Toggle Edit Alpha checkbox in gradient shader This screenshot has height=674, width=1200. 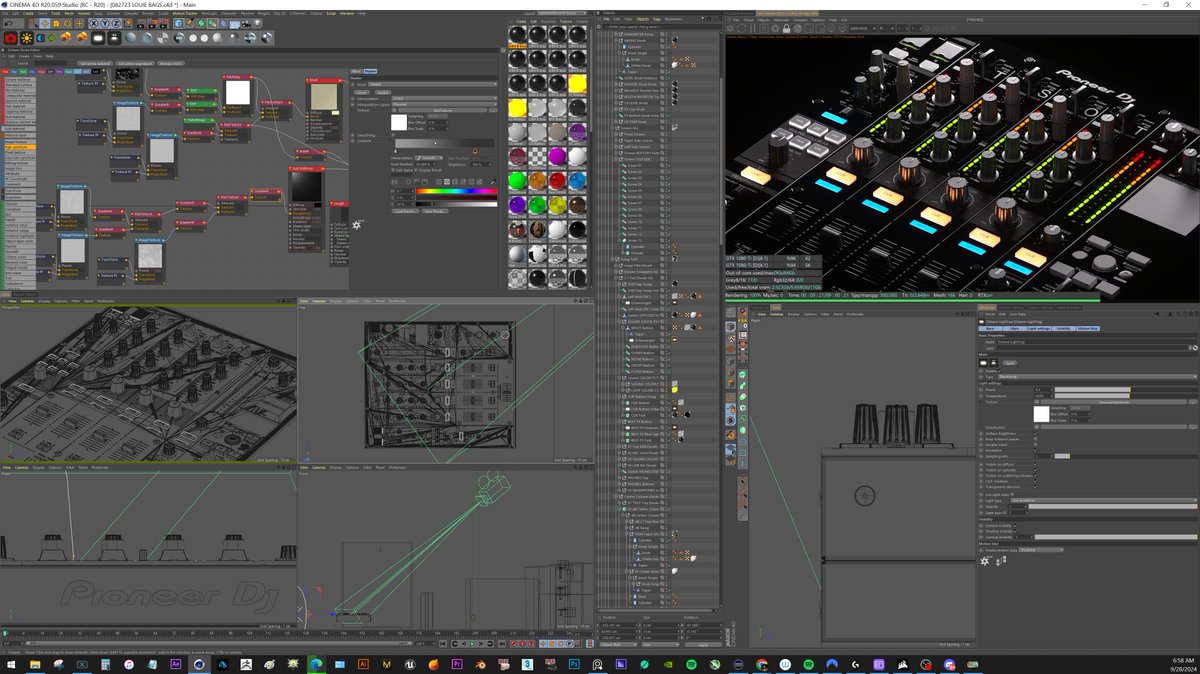coord(393,170)
